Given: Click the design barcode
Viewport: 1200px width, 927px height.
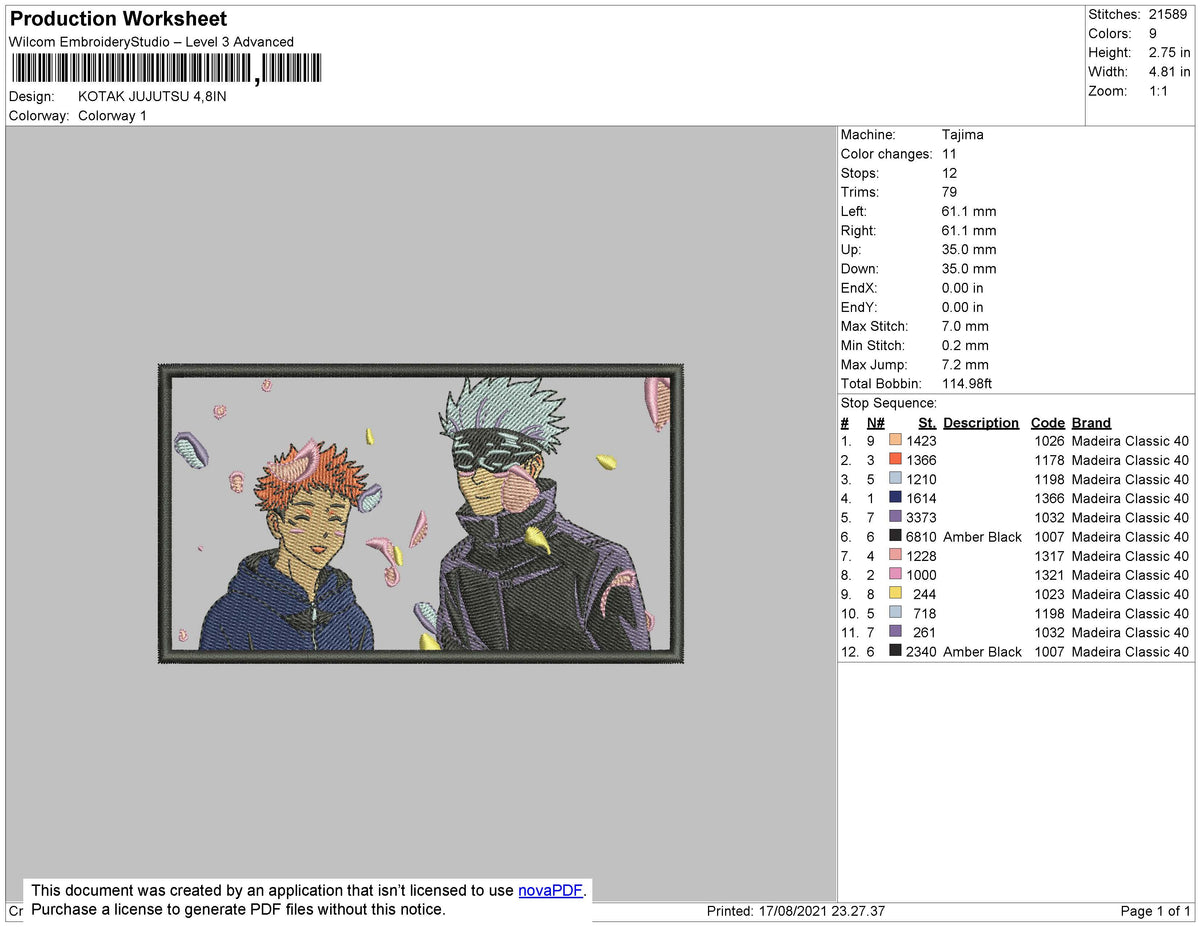Looking at the screenshot, I should pos(165,67).
